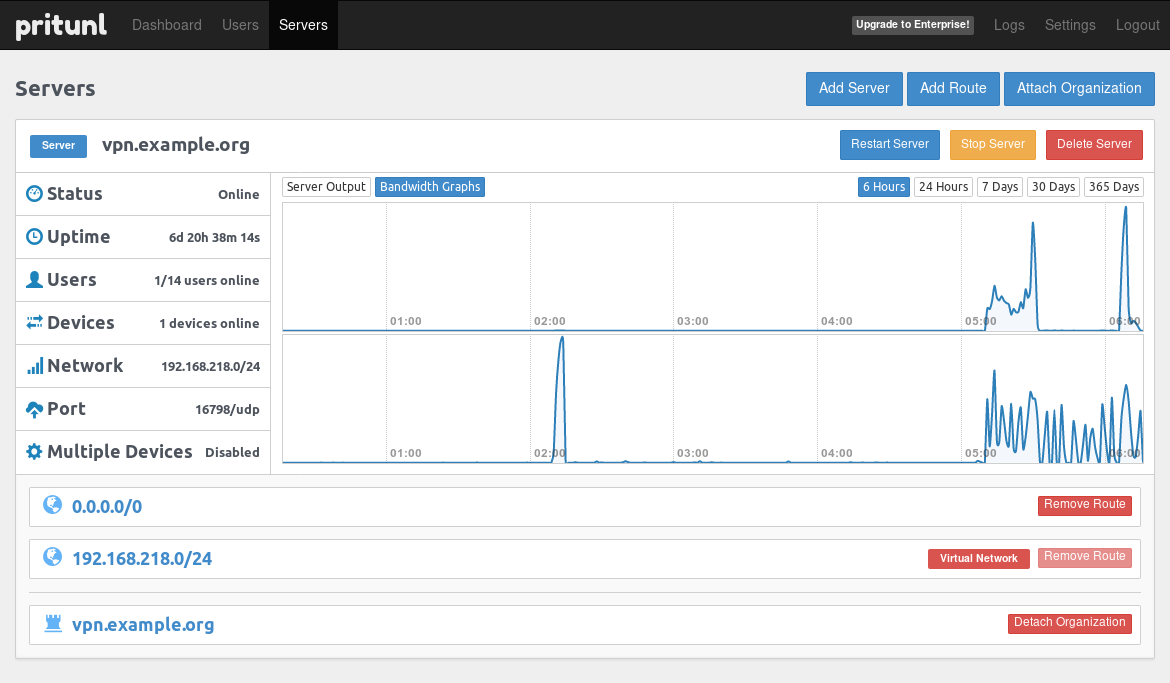This screenshot has height=683, width=1170.
Task: Click the blue Server label badge
Action: pyautogui.click(x=58, y=146)
